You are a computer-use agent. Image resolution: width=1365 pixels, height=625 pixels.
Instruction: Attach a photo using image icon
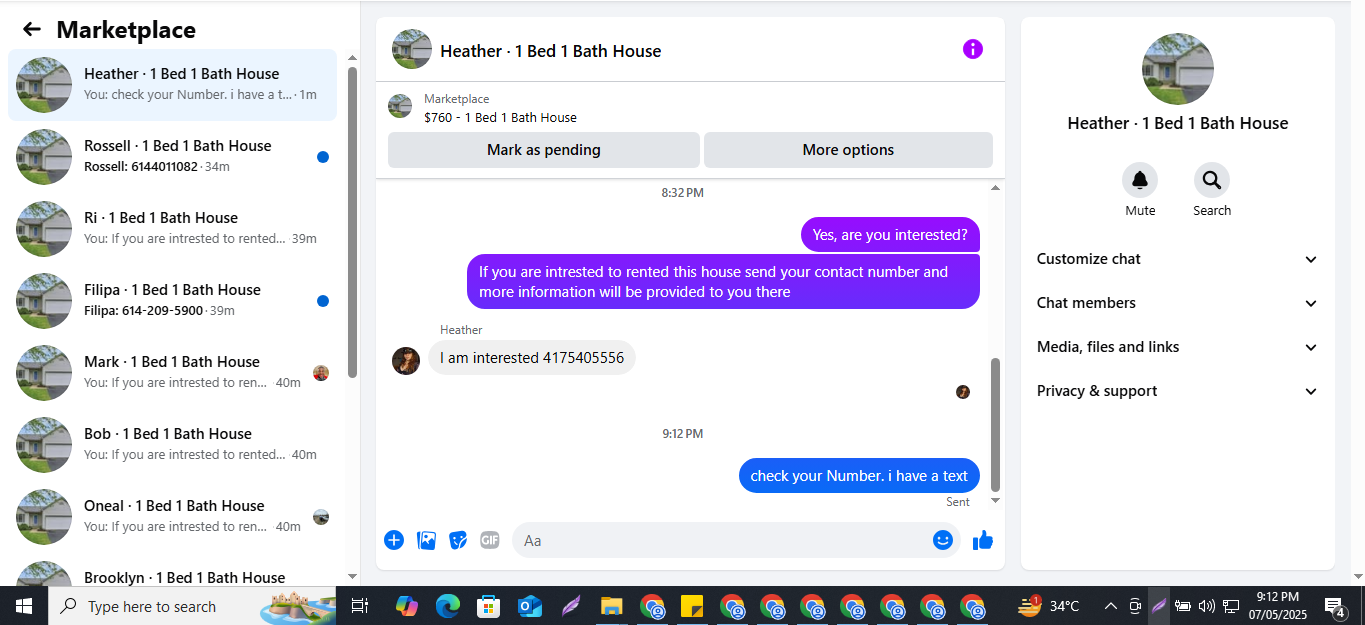tap(426, 540)
